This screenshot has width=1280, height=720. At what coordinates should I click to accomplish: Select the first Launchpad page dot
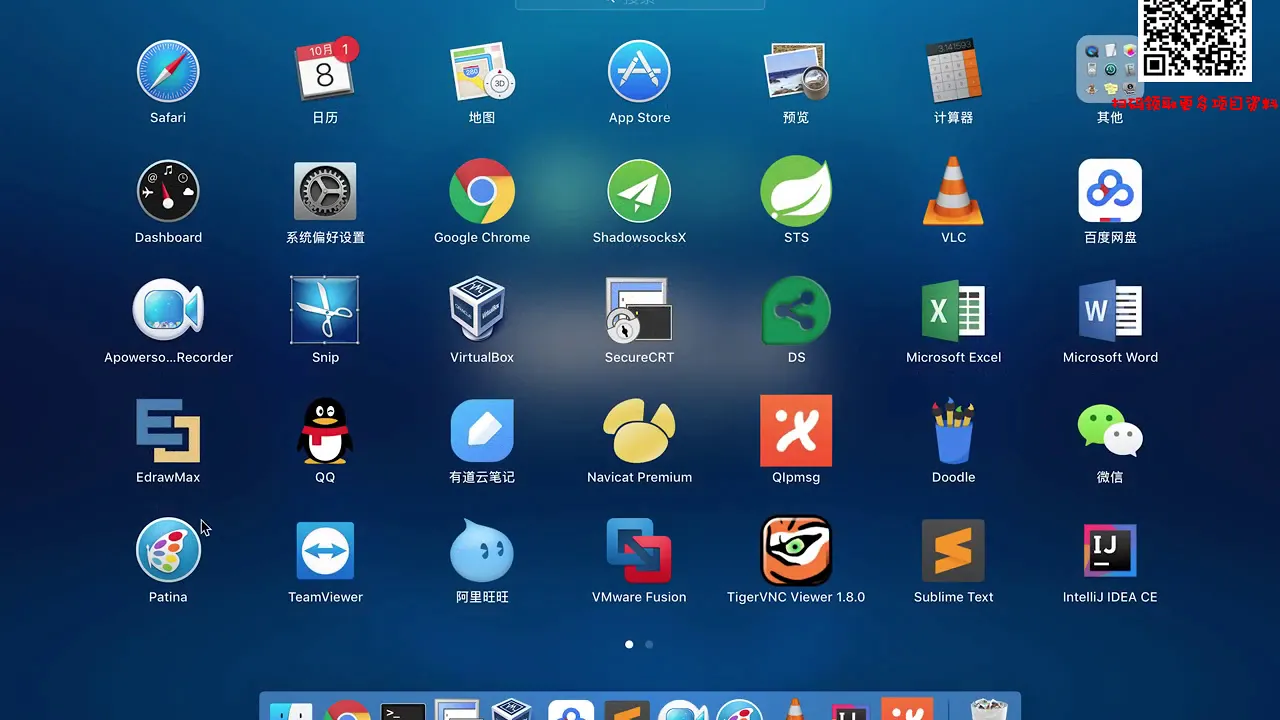tap(629, 645)
